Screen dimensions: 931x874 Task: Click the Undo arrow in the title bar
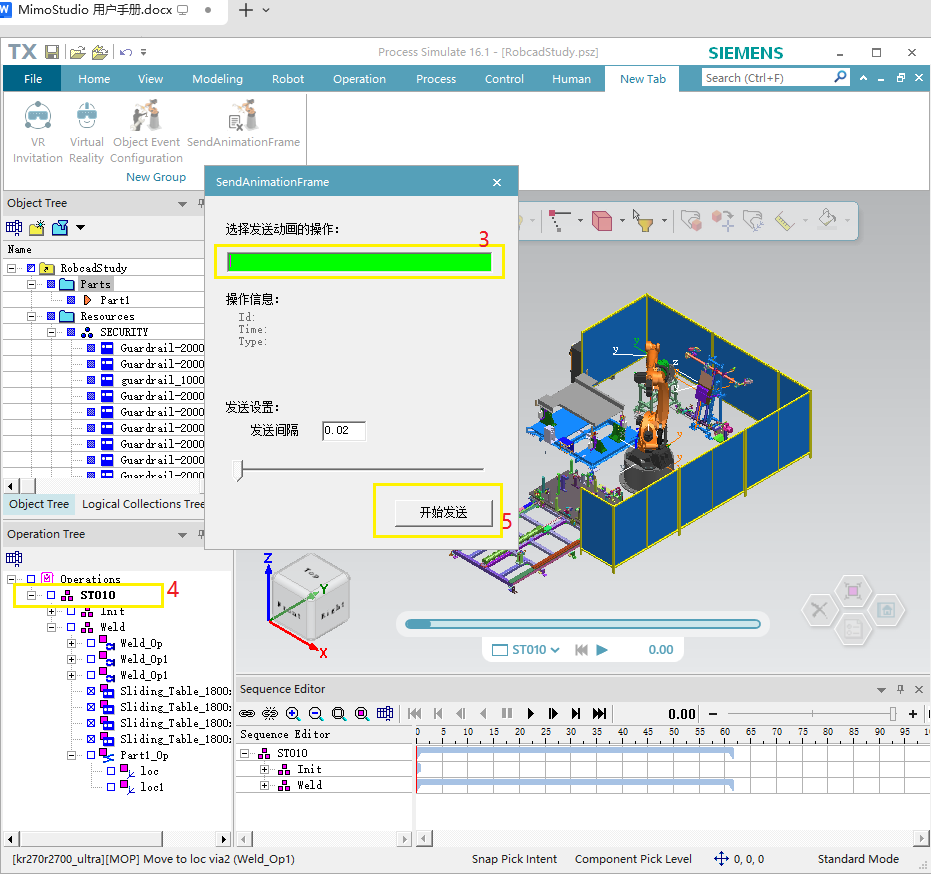125,52
